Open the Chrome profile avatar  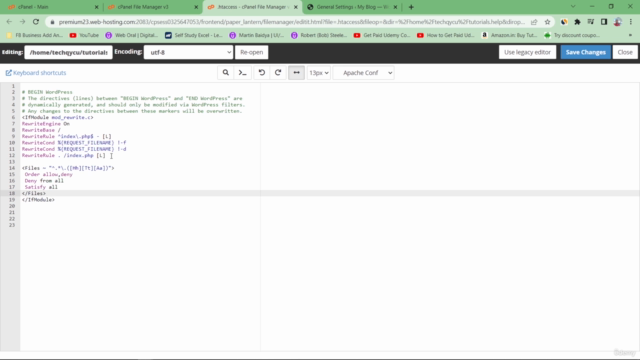coord(618,22)
